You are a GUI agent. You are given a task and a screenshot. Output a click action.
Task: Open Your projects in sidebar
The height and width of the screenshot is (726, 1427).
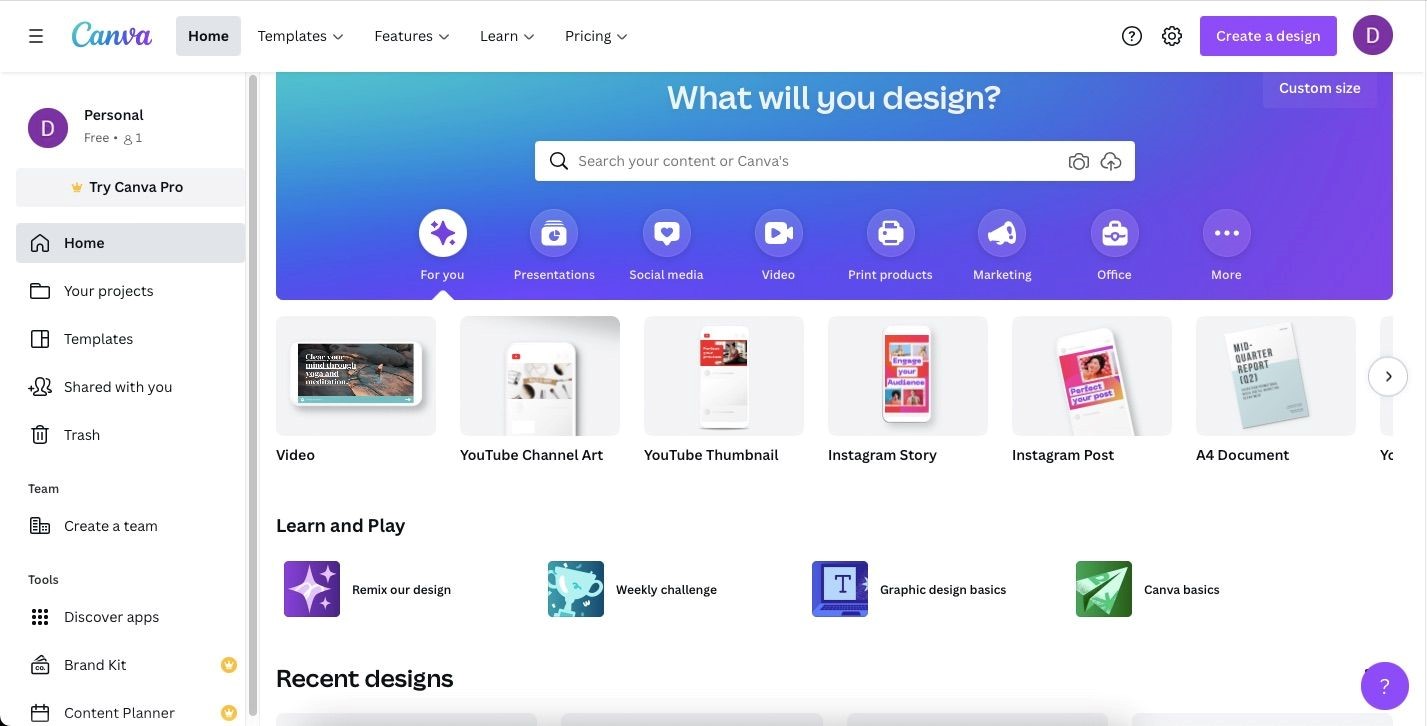[130, 291]
